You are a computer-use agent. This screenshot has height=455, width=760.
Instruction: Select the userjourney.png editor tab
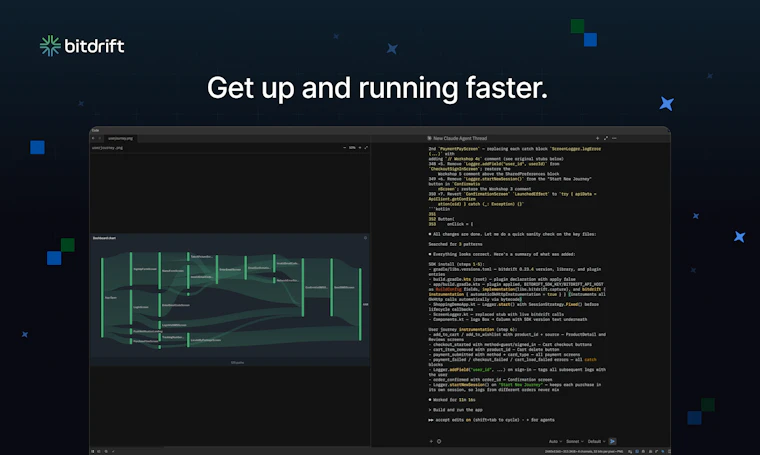coord(120,138)
